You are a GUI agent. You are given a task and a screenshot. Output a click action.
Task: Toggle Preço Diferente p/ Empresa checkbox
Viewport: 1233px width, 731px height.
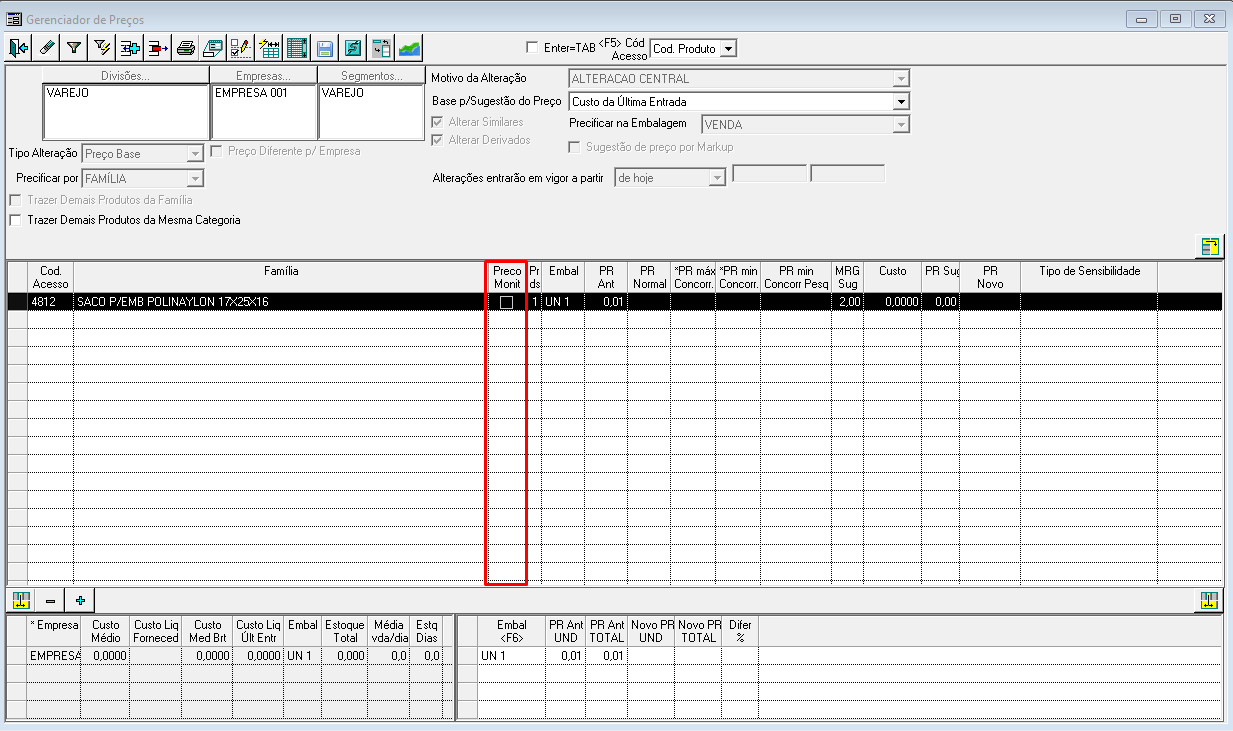pyautogui.click(x=216, y=151)
